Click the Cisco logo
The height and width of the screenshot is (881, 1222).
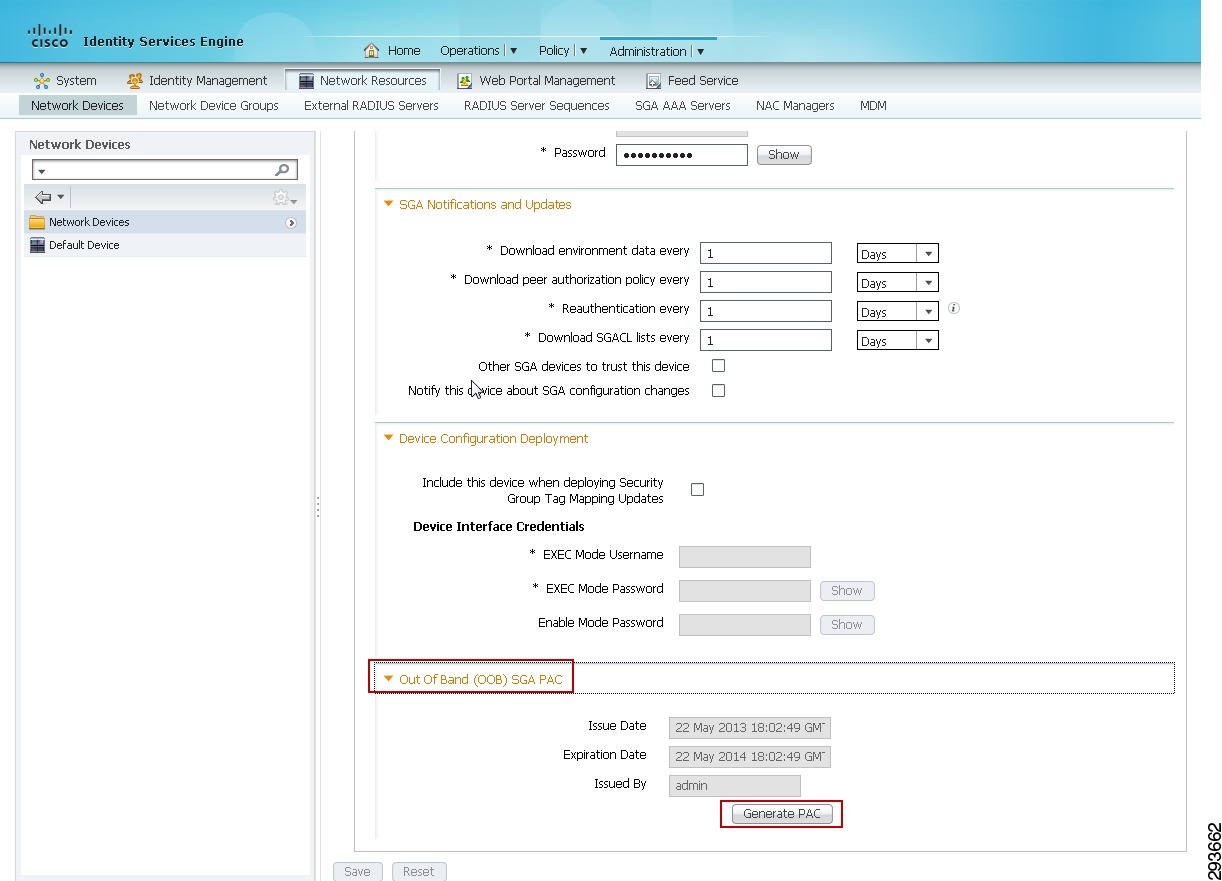[x=50, y=36]
